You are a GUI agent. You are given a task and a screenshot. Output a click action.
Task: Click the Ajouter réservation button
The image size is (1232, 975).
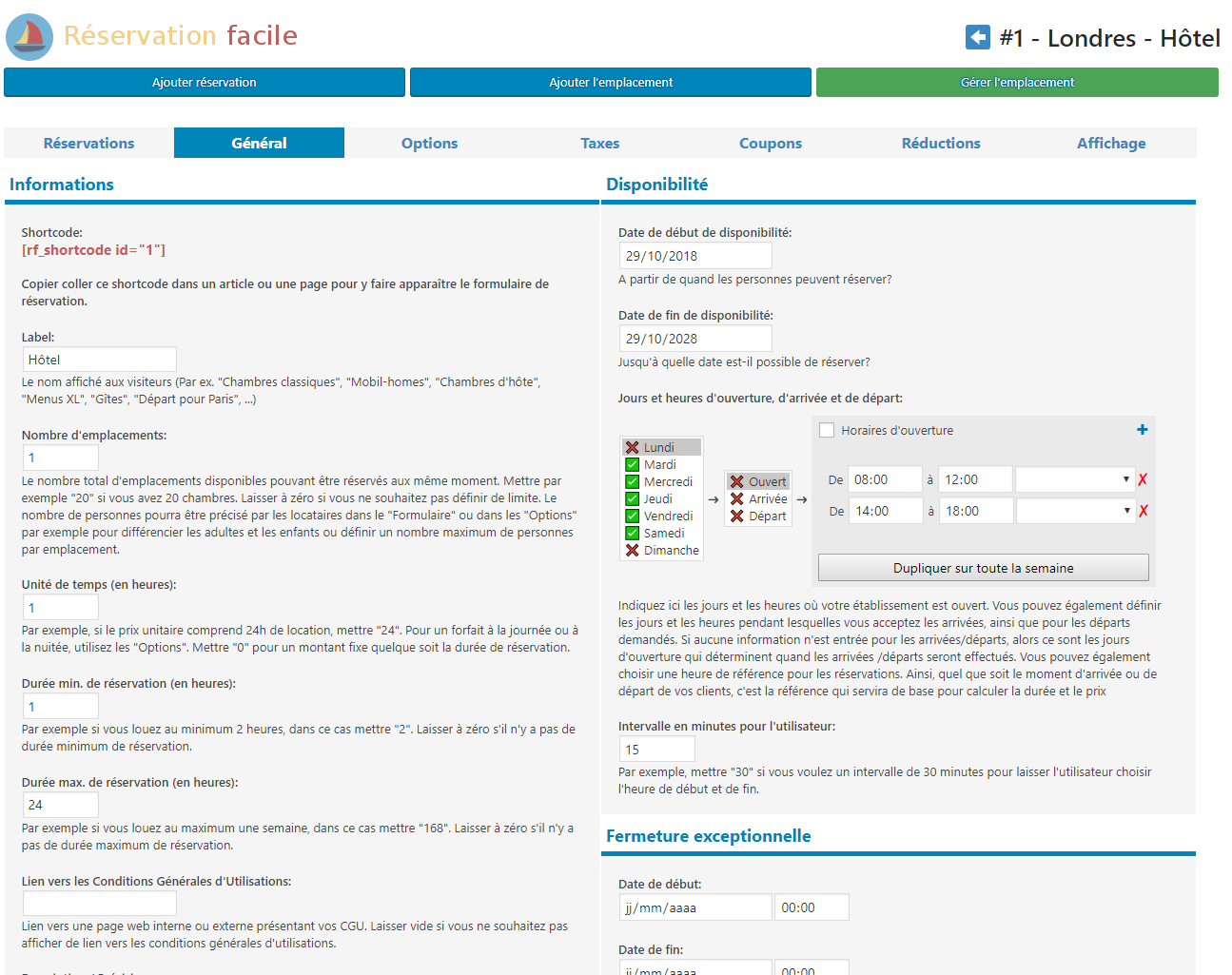pyautogui.click(x=205, y=82)
